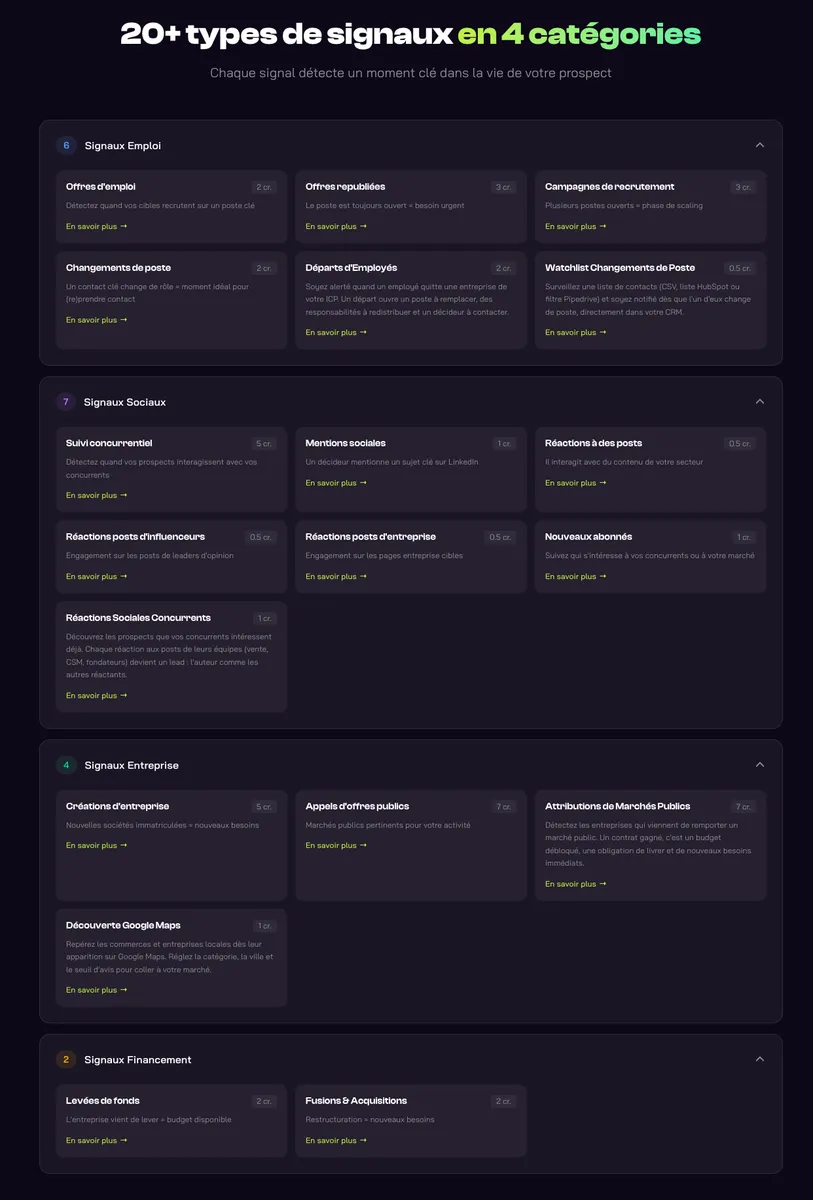Click the 0.5 cr. badge on Watchlist Changements de Poste

pos(740,268)
